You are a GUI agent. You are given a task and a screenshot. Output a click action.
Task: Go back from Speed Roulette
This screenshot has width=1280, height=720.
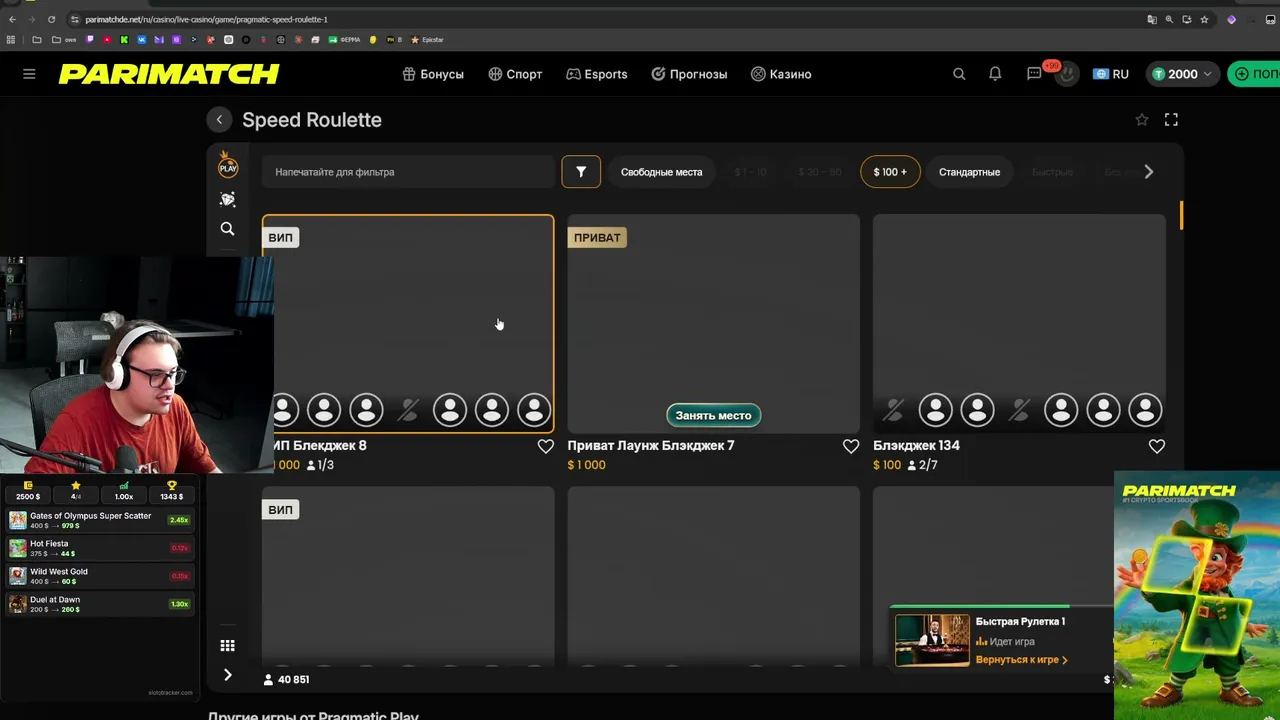[x=219, y=120]
